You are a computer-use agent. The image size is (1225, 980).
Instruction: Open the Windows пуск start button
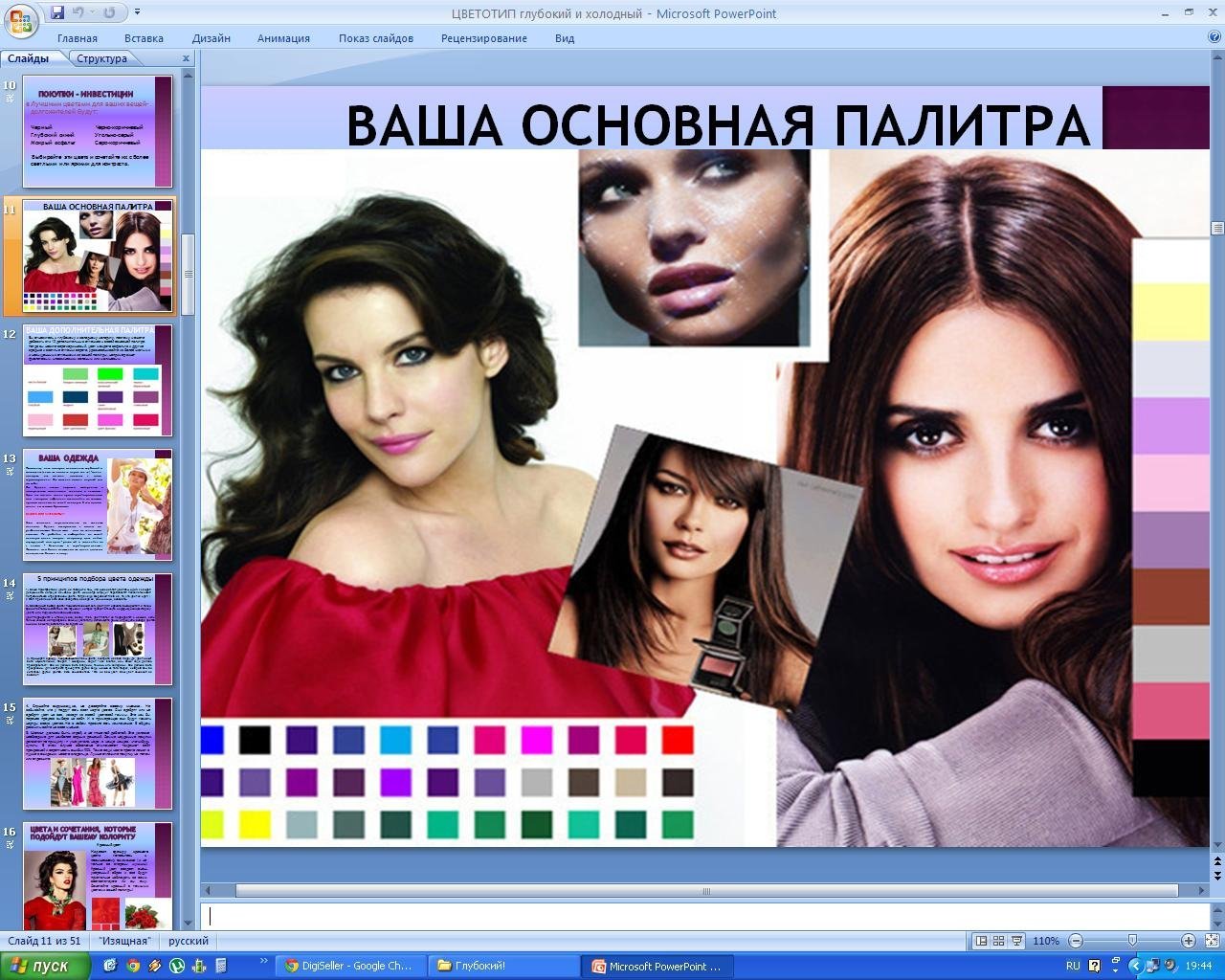[45, 966]
